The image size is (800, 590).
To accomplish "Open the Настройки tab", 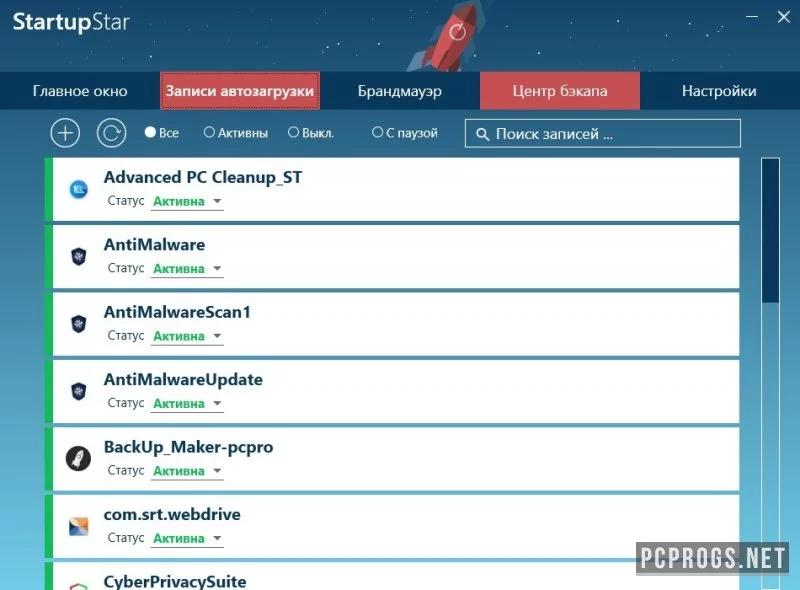I will click(x=719, y=91).
